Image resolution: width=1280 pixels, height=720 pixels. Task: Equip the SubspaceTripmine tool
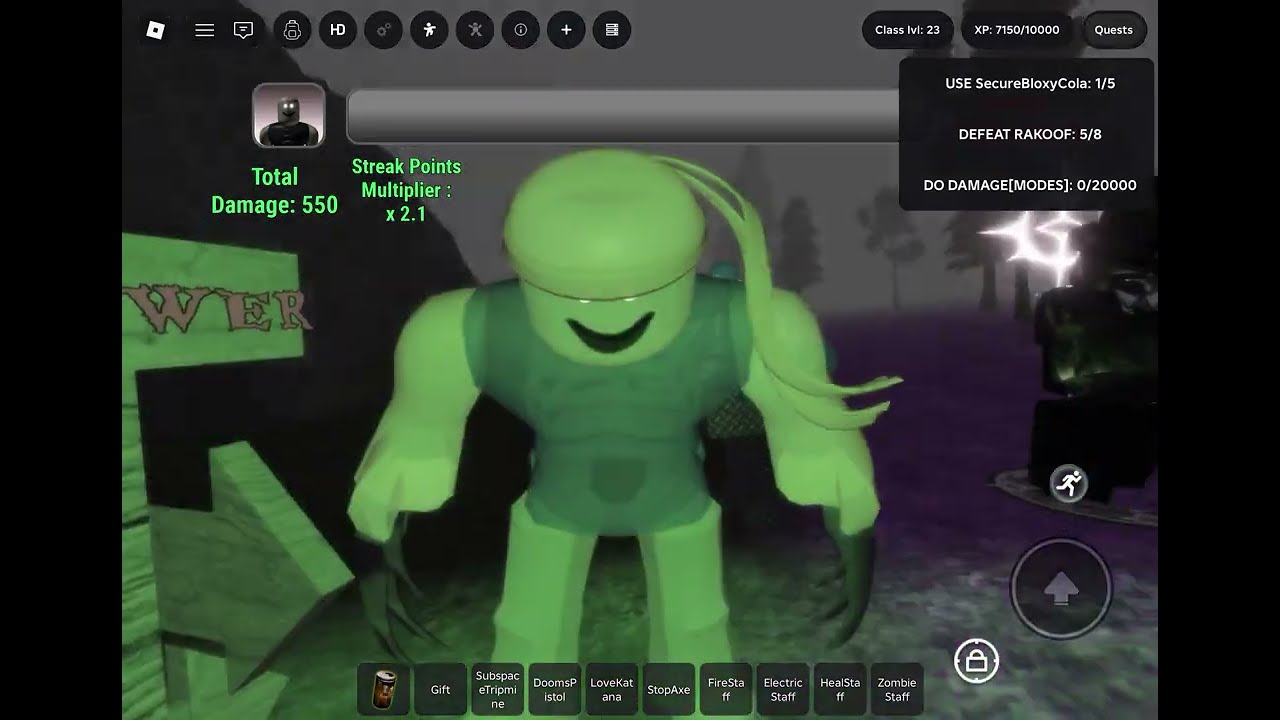click(x=498, y=689)
